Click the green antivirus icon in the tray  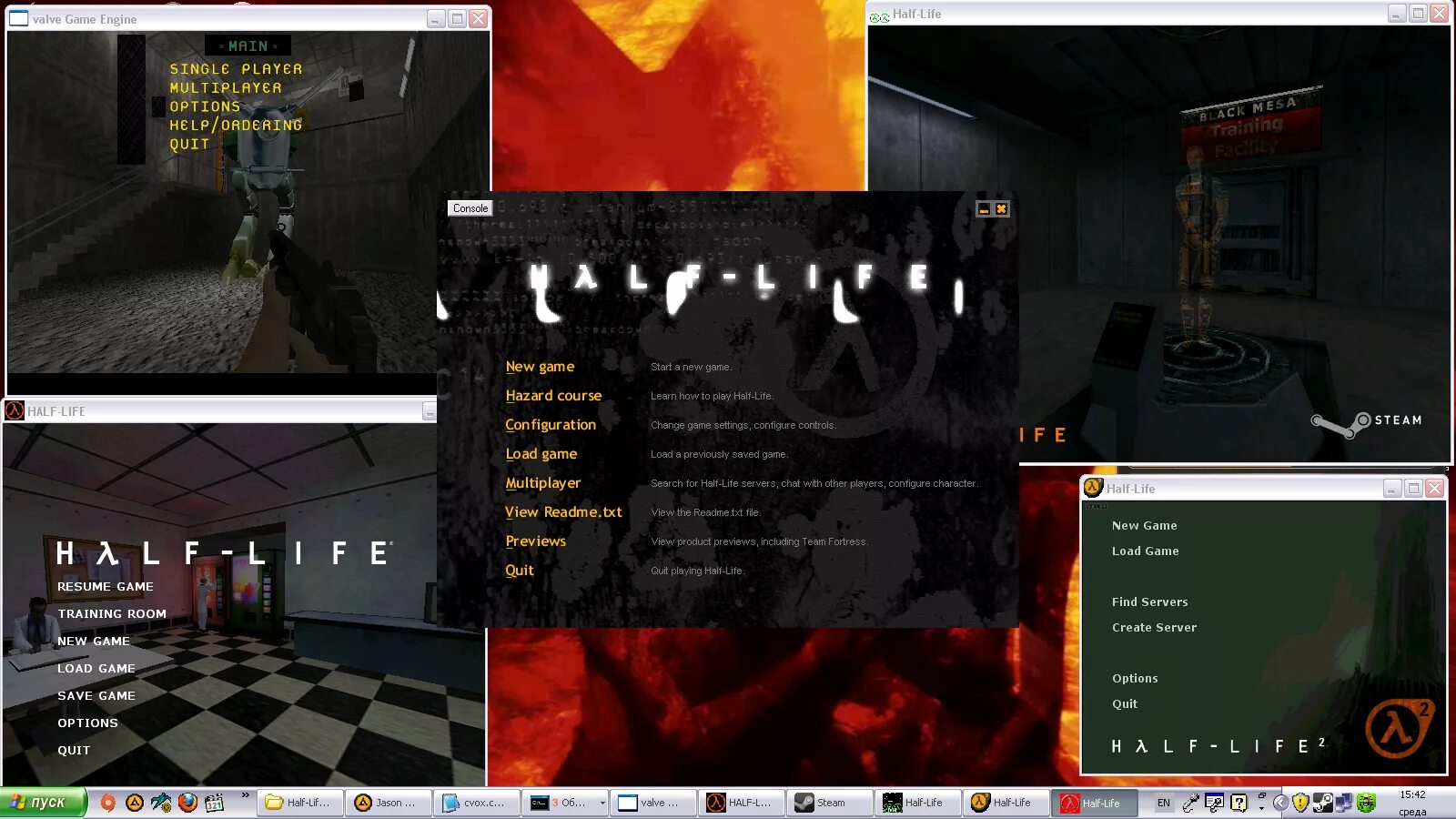click(x=1367, y=804)
